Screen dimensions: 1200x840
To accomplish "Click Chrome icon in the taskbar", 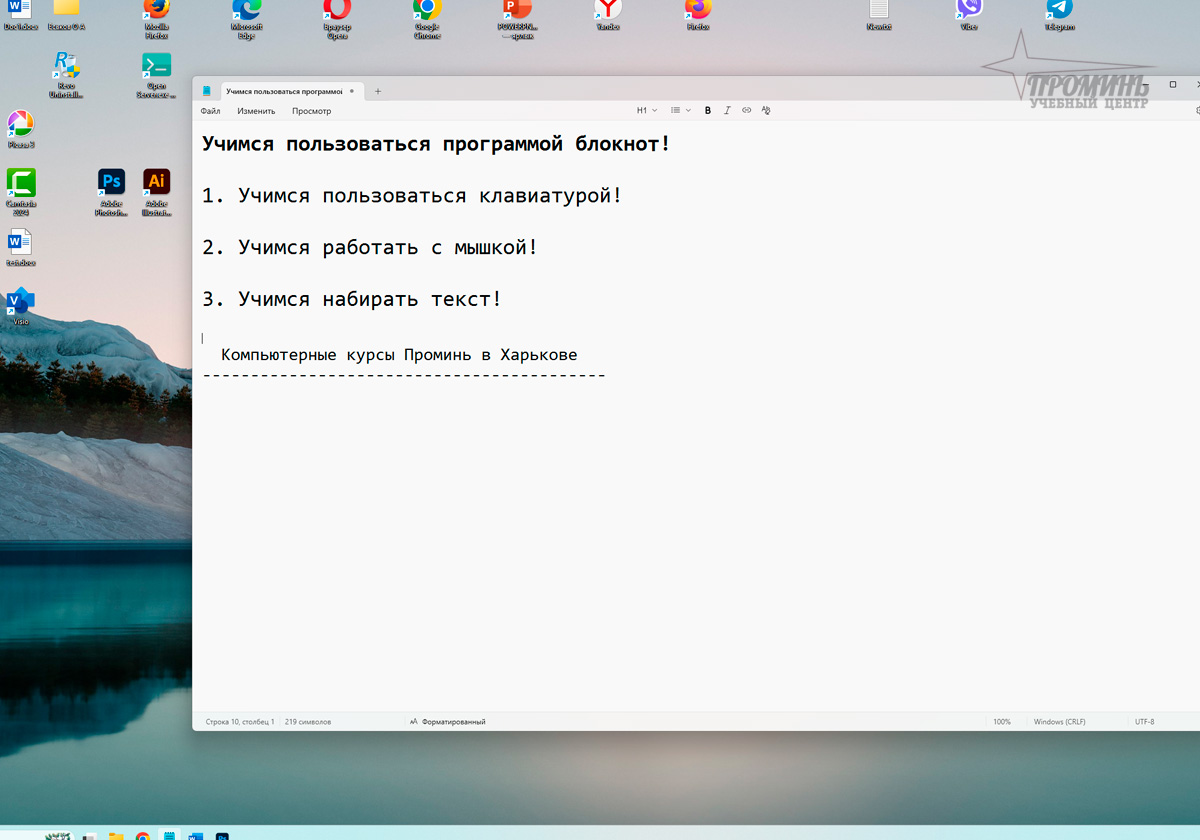I will pyautogui.click(x=143, y=835).
